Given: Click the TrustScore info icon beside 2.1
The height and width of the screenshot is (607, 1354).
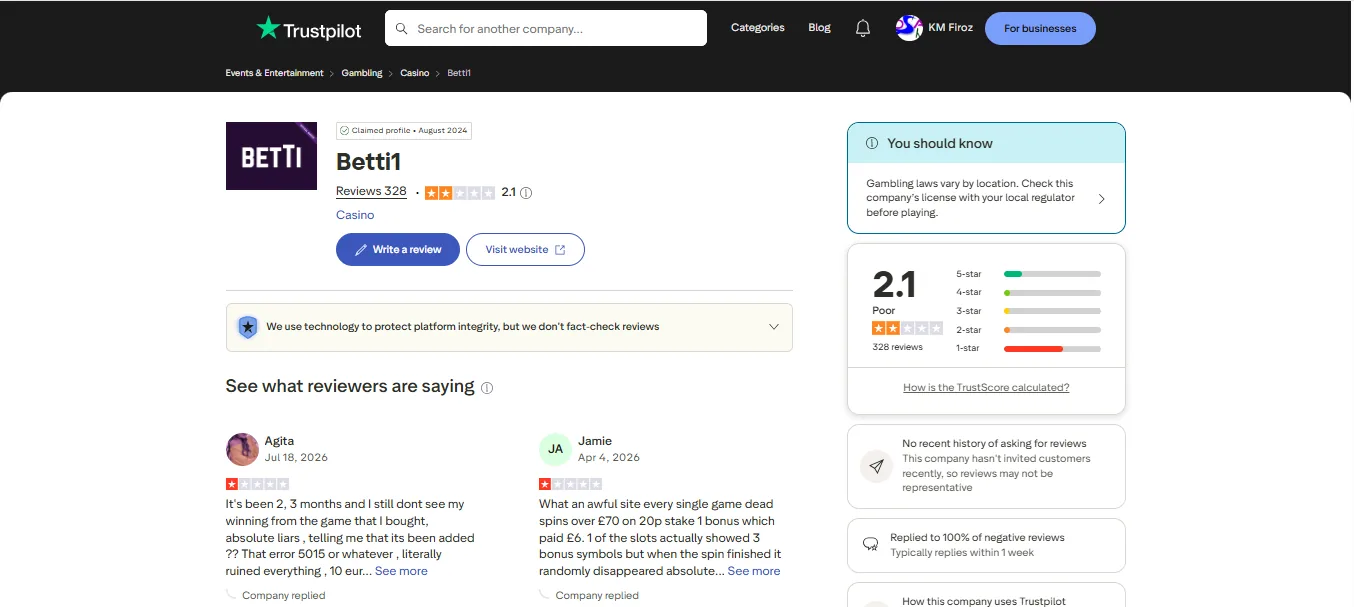Looking at the screenshot, I should tap(526, 193).
